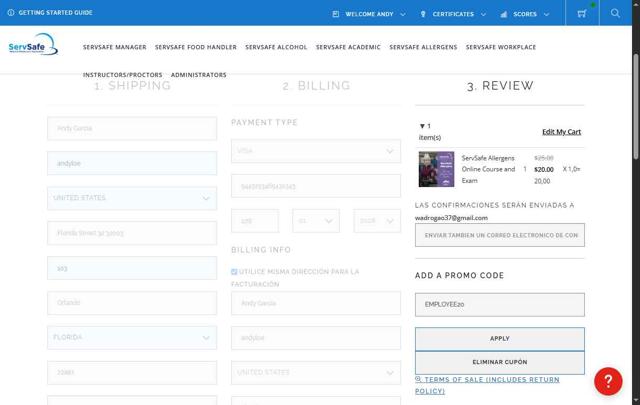Expand the Welcome Andy dropdown

[403, 14]
